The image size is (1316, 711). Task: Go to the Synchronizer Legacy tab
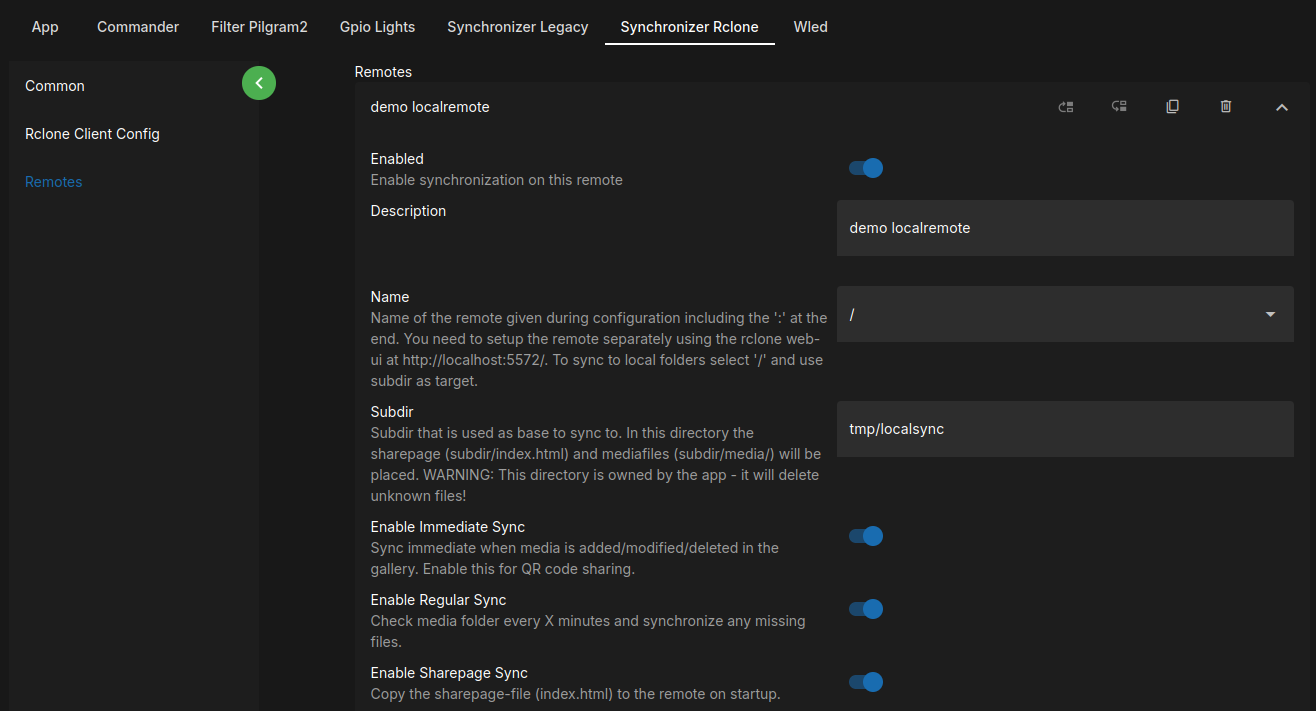[x=517, y=27]
